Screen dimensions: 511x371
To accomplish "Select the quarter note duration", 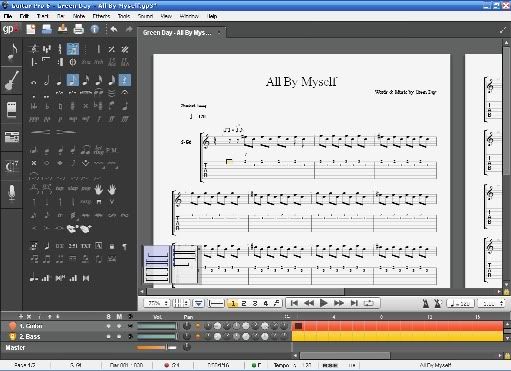I will pos(60,80).
